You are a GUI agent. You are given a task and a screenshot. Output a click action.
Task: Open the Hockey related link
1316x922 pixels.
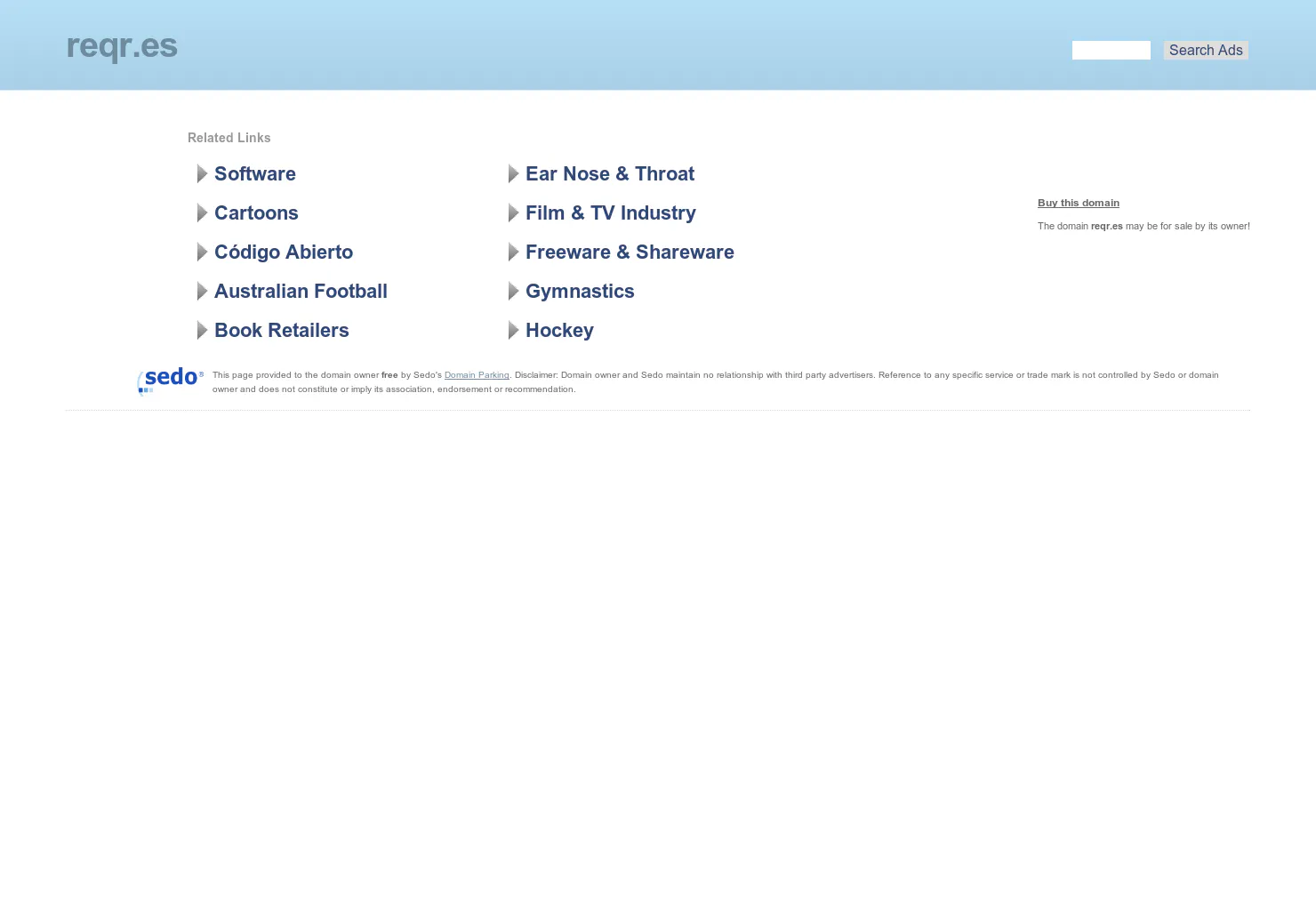(x=559, y=331)
